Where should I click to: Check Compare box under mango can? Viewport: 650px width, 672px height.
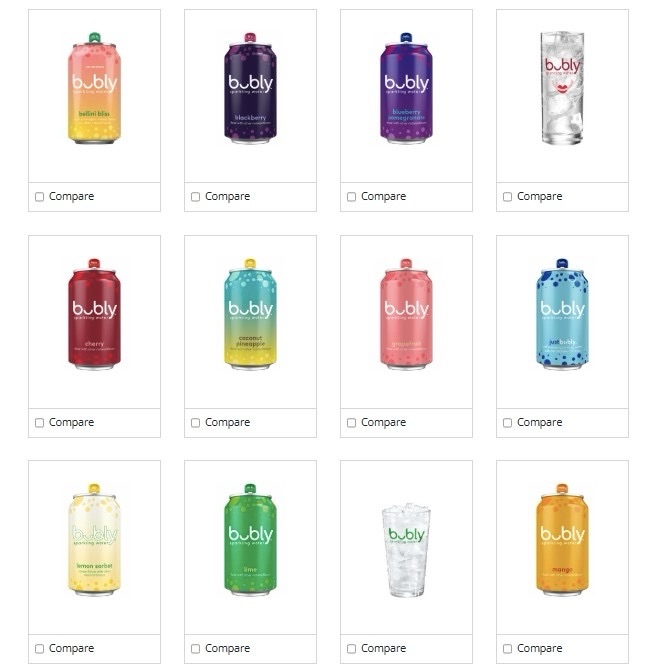pos(507,648)
